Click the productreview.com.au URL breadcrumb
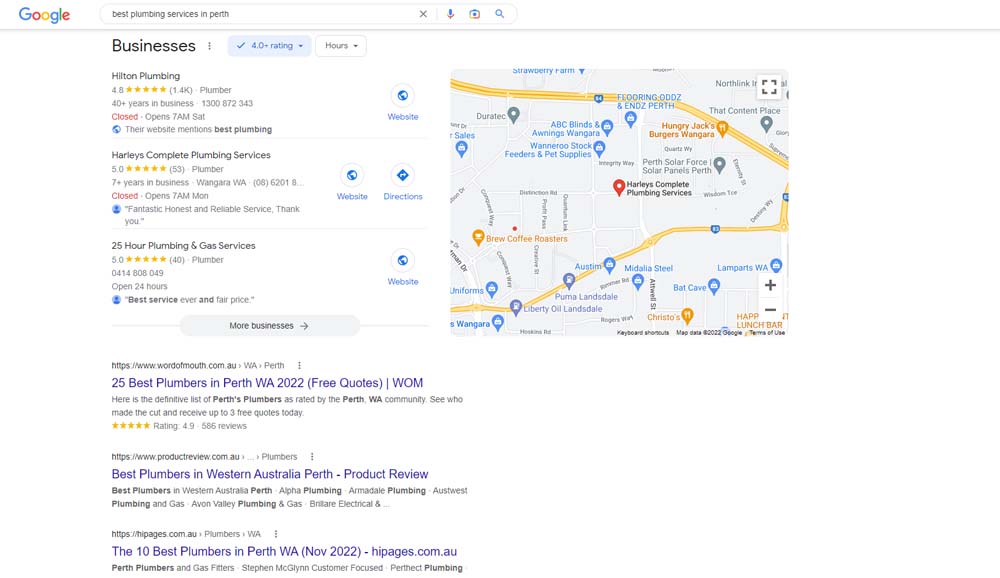Viewport: 1000px width, 578px height. coord(204,457)
